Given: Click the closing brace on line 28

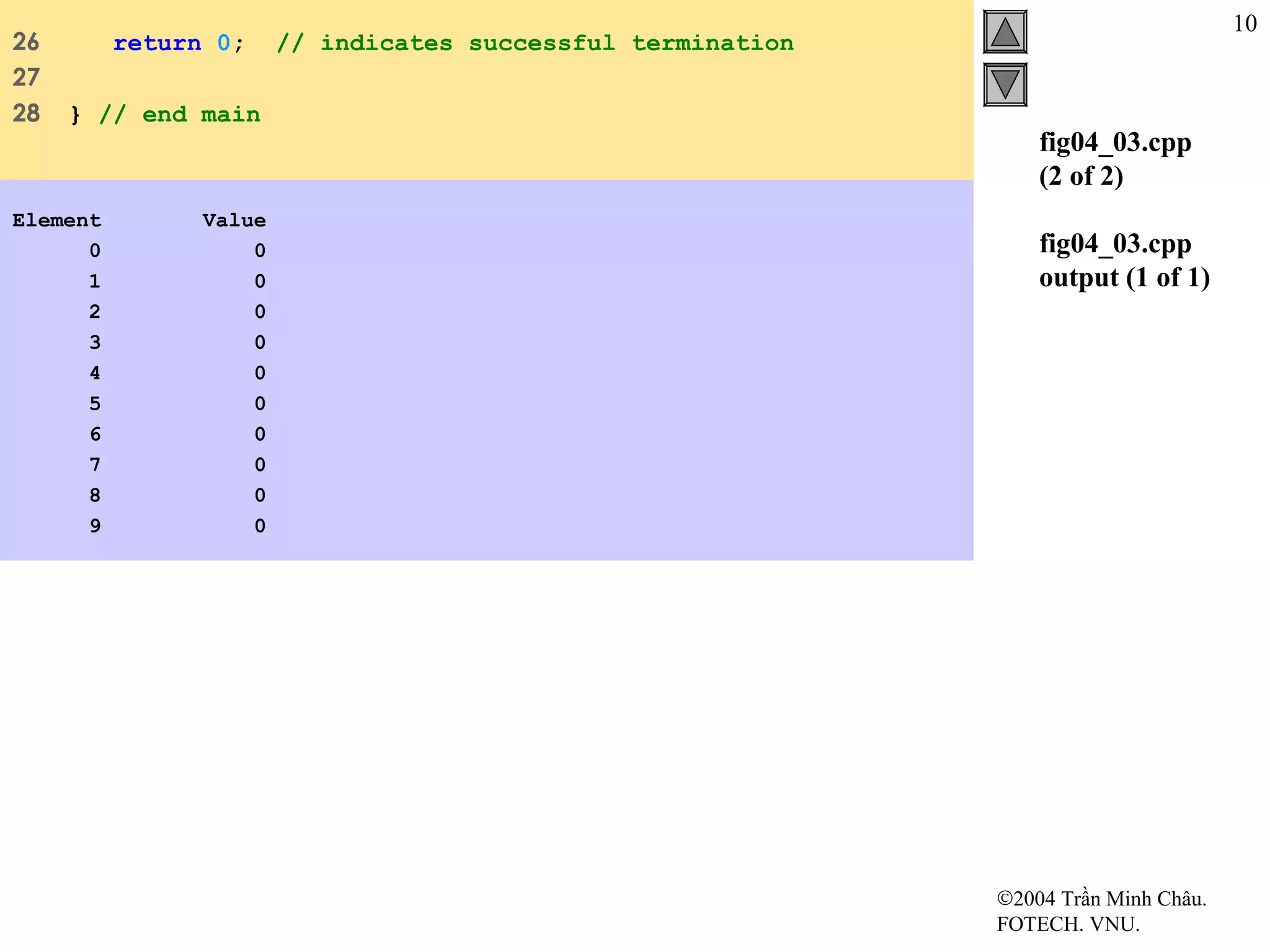Looking at the screenshot, I should pos(76,115).
